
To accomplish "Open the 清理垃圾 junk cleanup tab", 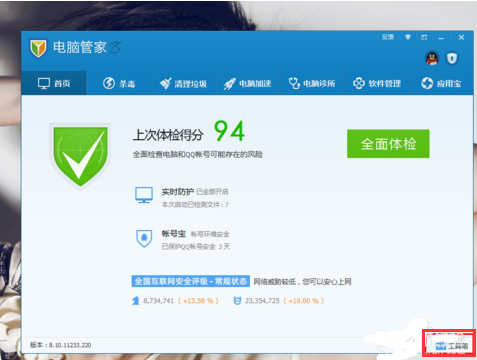I will click(183, 83).
